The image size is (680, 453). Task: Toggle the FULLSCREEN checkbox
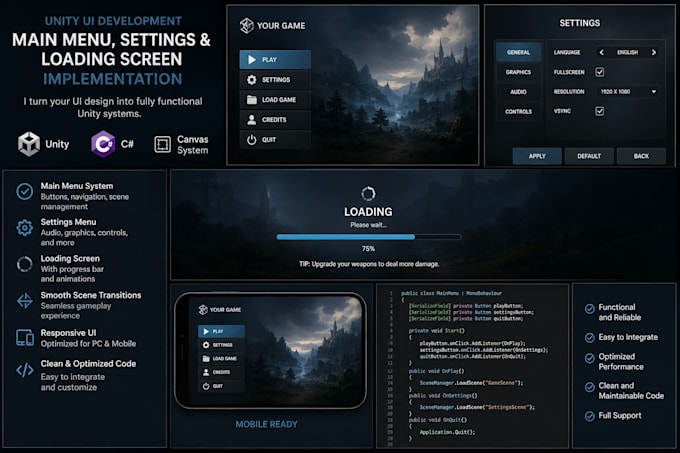coord(600,72)
